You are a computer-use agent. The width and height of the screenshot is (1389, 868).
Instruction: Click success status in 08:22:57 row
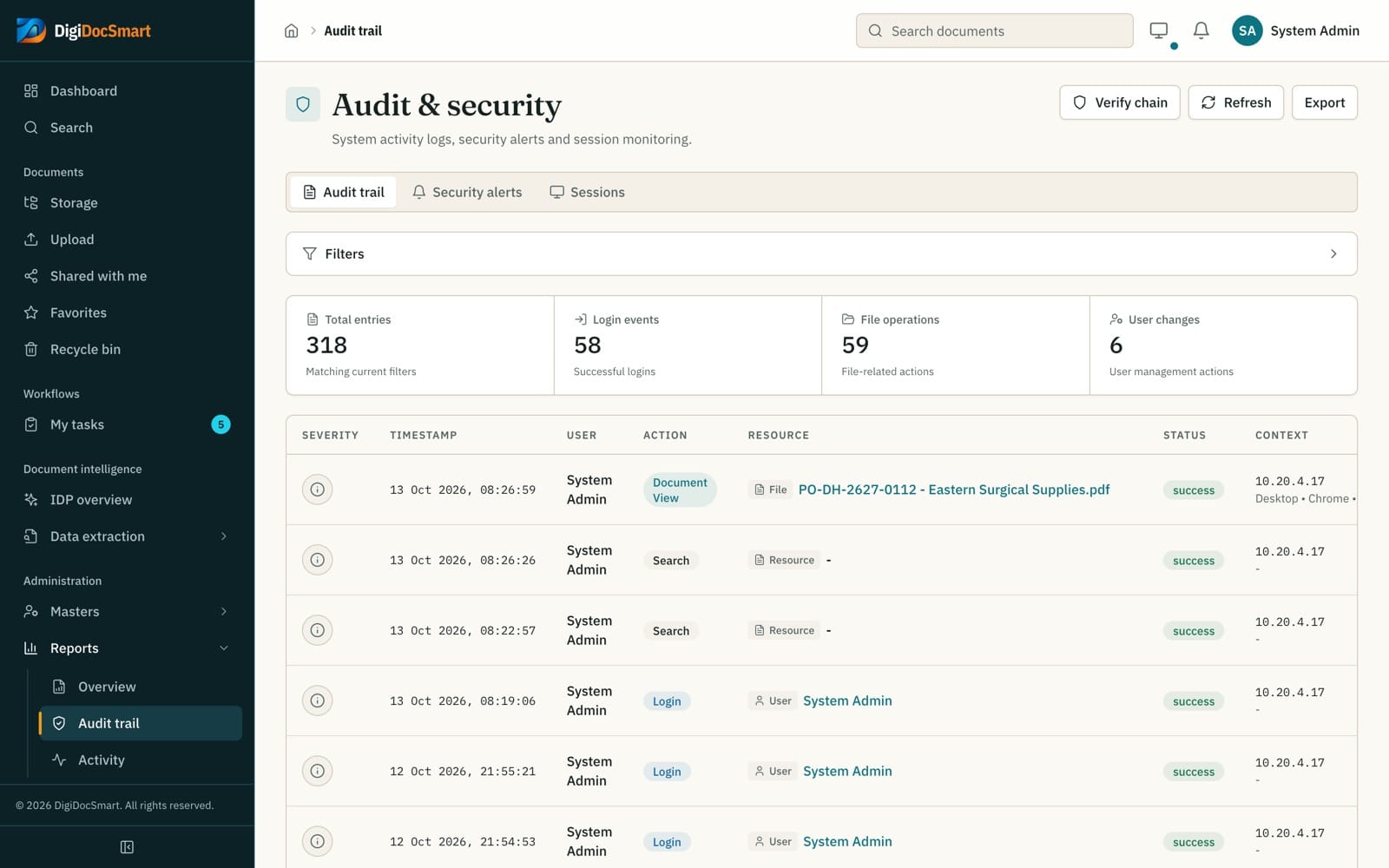1194,631
